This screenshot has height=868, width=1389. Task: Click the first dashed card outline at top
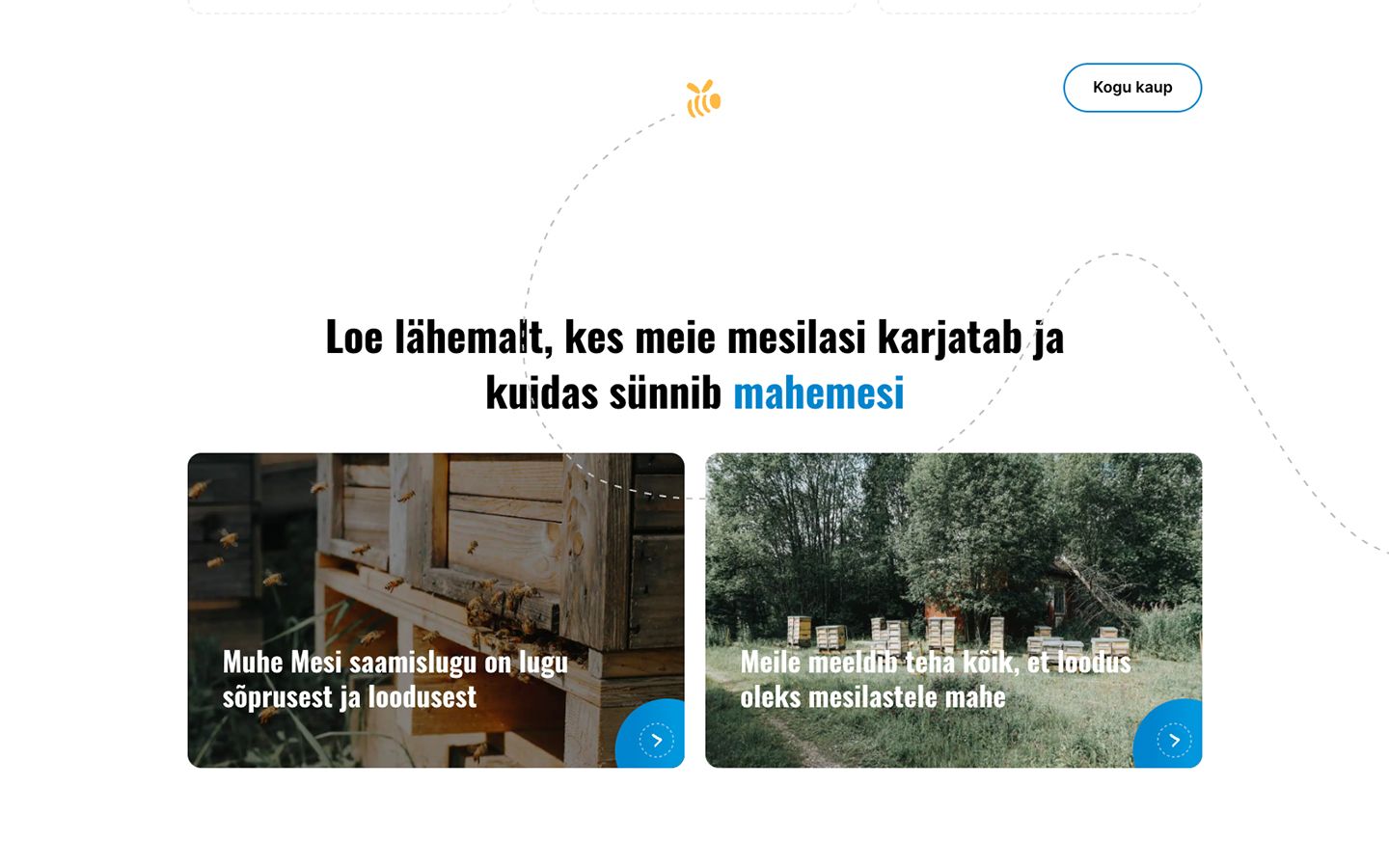(349, 7)
